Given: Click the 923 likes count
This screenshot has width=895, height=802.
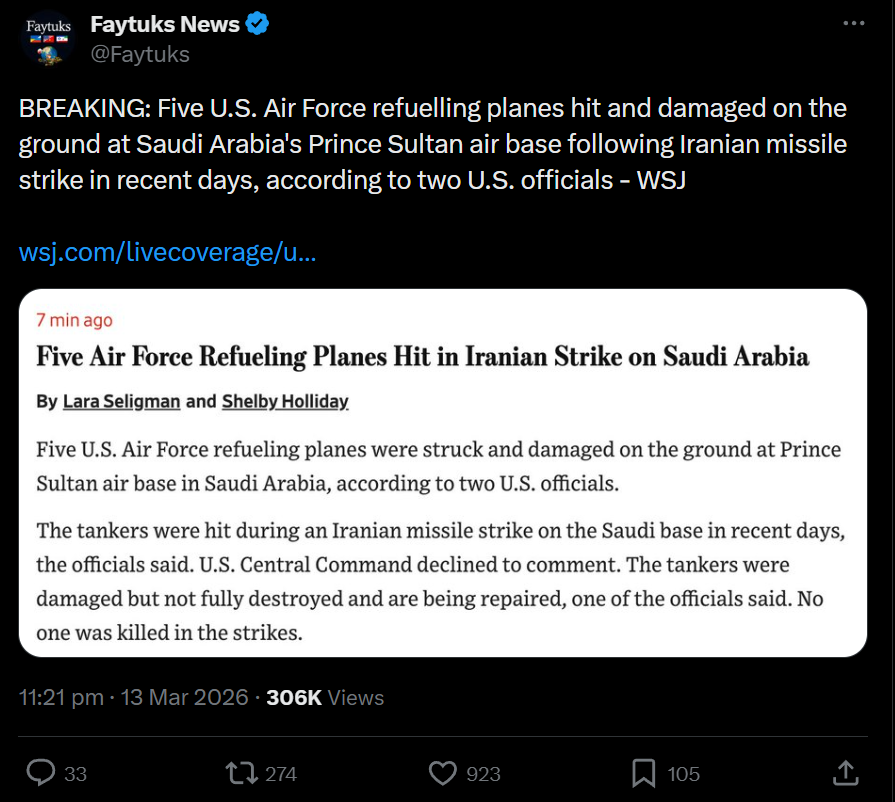Looking at the screenshot, I should 483,774.
